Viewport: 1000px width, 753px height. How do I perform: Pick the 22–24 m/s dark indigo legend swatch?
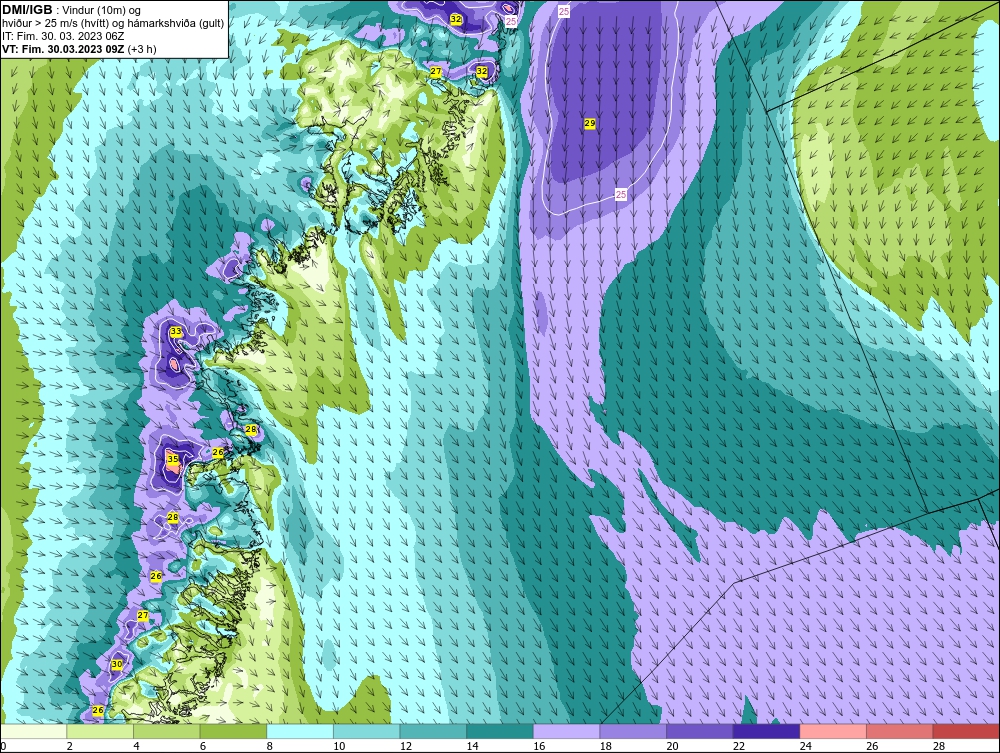tap(766, 731)
